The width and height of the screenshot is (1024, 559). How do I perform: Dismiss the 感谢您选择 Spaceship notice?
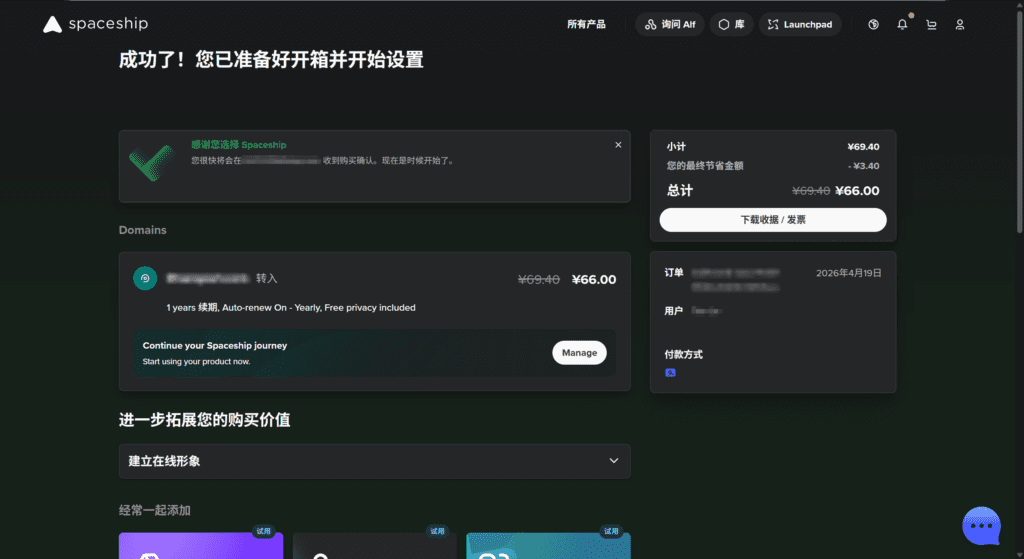[618, 145]
